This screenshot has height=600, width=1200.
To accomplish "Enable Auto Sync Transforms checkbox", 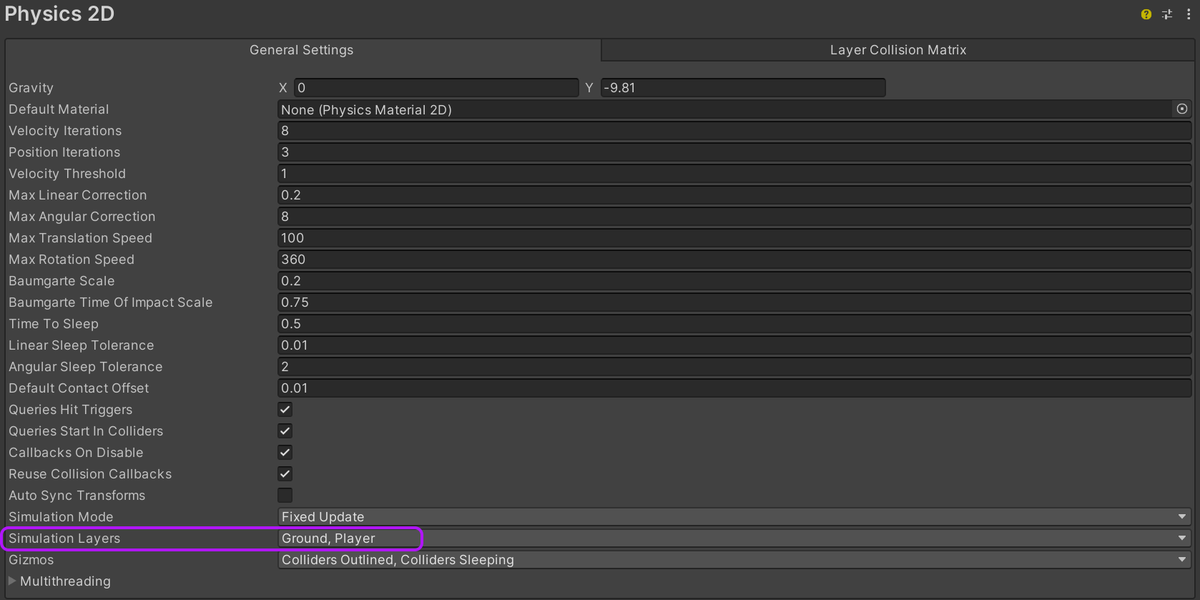I will tap(285, 496).
